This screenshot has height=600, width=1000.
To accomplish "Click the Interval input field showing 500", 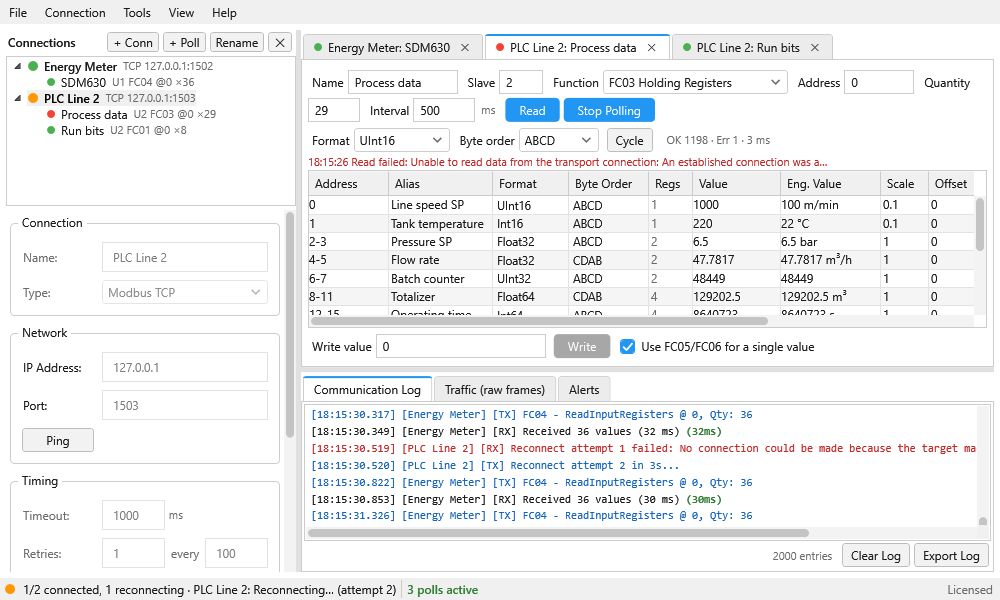I will pos(444,111).
